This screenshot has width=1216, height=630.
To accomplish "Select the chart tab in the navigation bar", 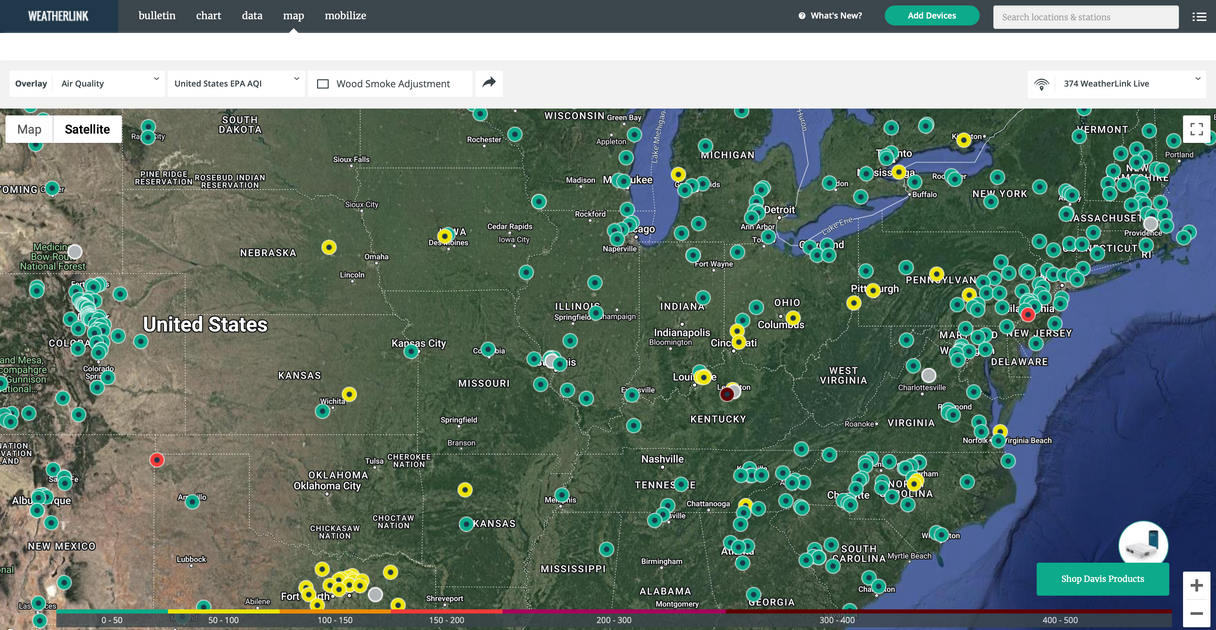I will point(208,15).
